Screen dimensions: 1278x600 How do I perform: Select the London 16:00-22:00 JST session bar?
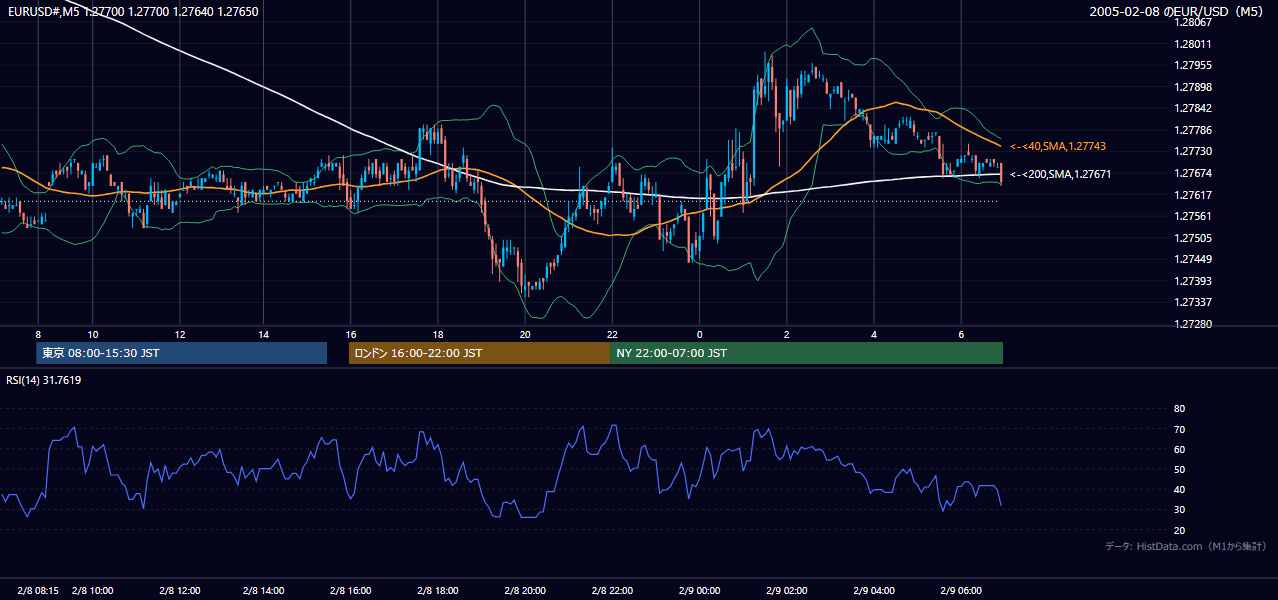(479, 353)
